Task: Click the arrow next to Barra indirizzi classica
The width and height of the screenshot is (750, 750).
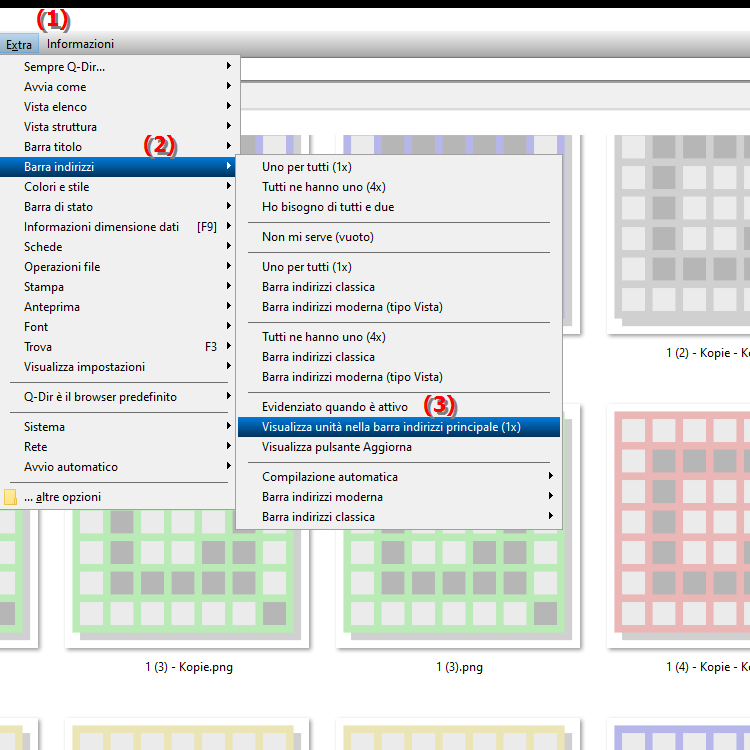Action: point(551,517)
